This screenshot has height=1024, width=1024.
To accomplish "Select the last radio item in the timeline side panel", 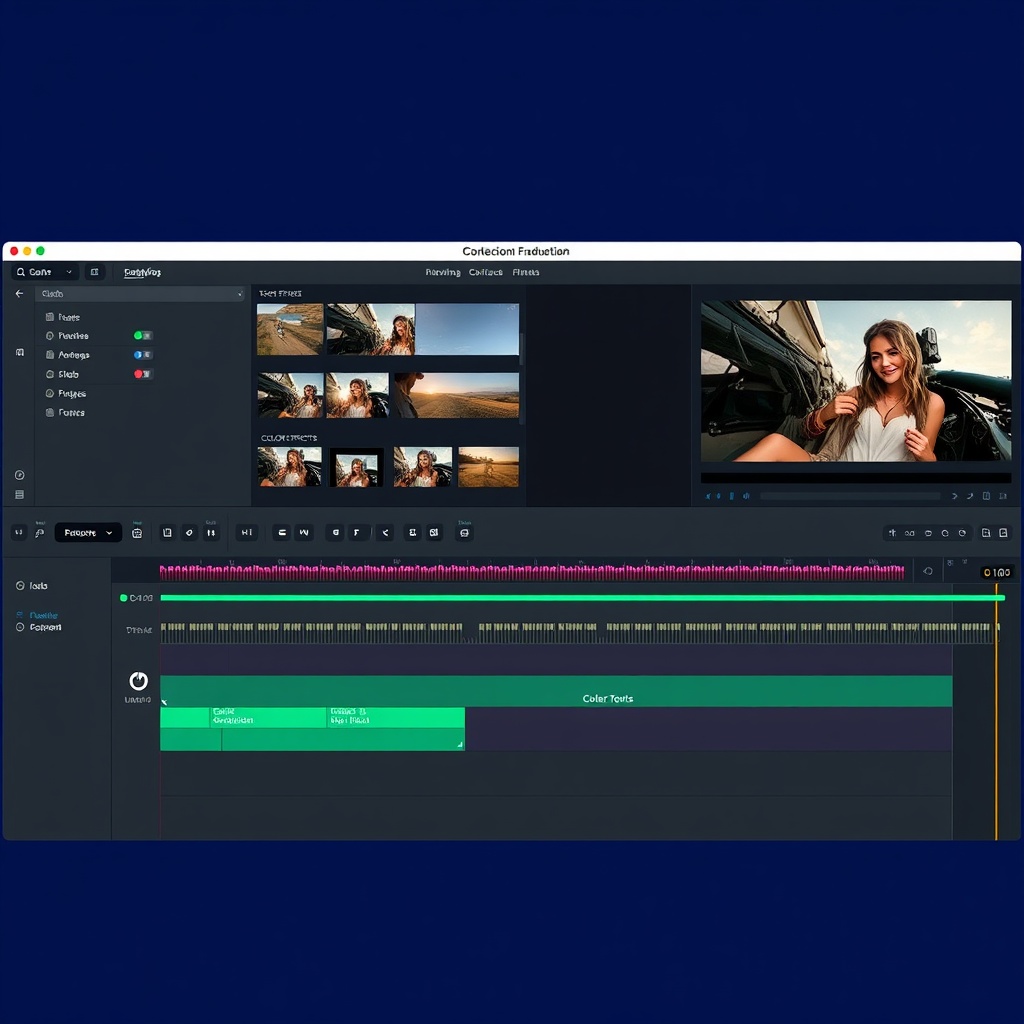I will 39,628.
